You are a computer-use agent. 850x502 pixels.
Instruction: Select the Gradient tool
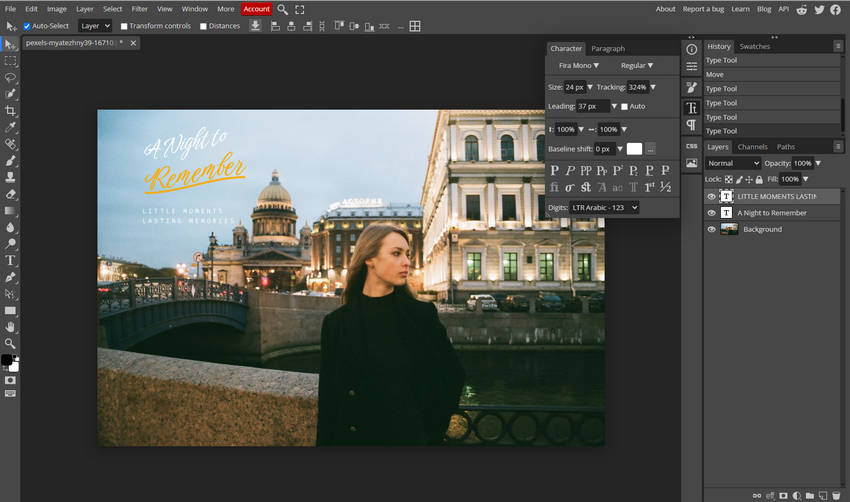(x=10, y=210)
